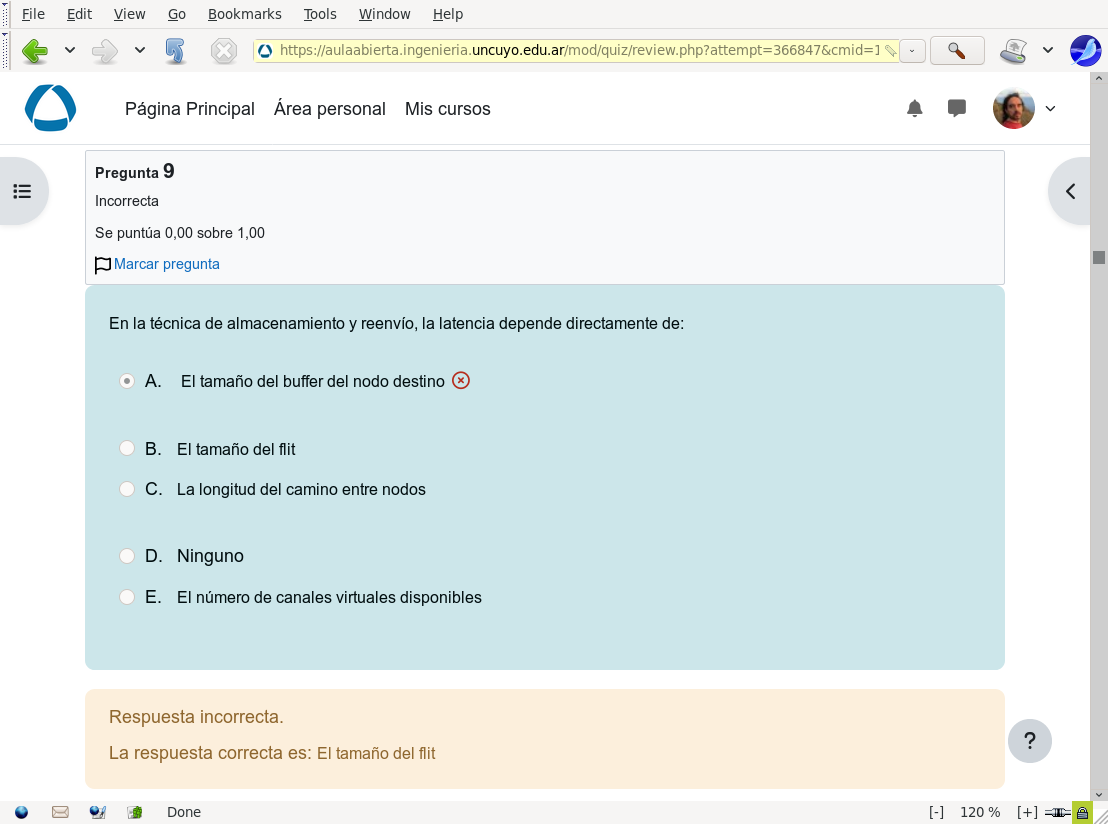Open the help question mark button

[1030, 741]
